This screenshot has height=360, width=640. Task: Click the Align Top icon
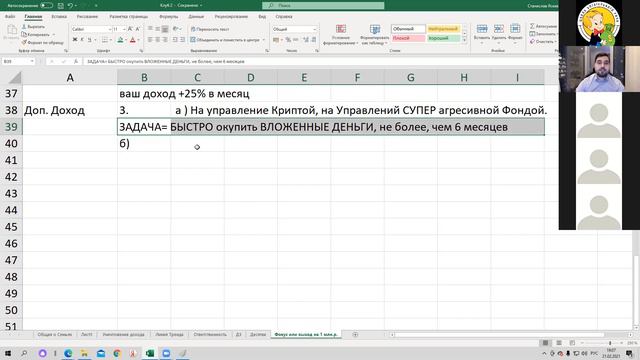150,29
